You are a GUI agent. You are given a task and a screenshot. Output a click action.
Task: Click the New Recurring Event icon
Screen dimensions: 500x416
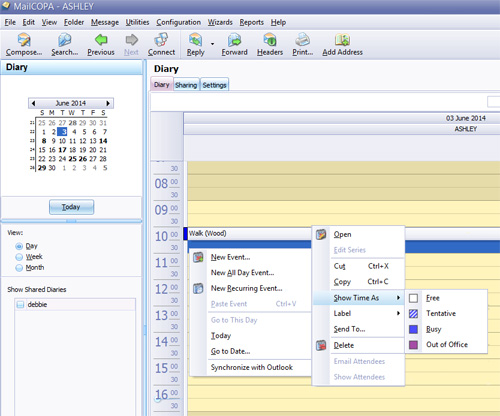tap(198, 288)
